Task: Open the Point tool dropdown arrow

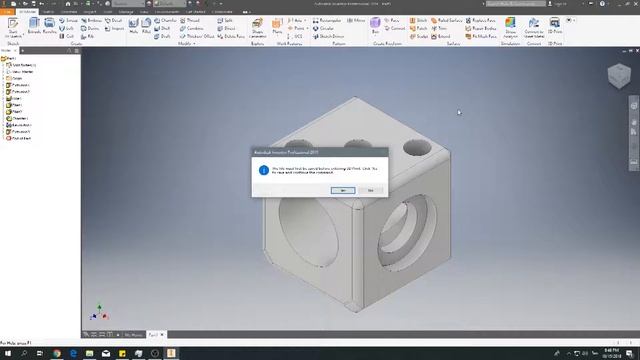Action: point(307,29)
